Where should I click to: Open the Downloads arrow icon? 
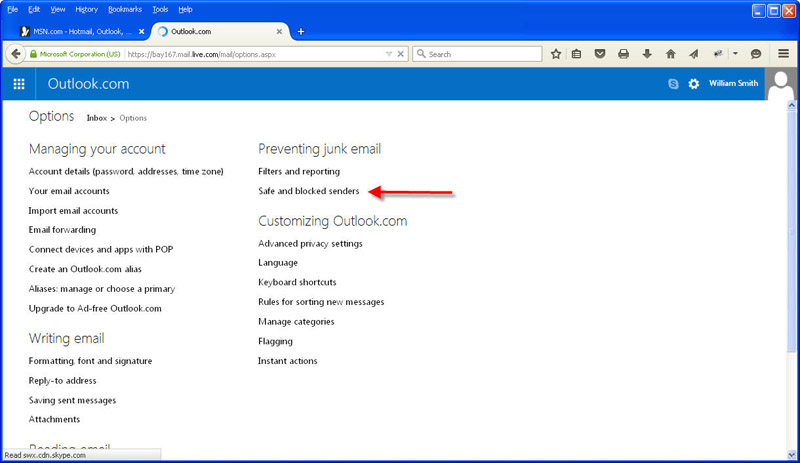[x=647, y=54]
